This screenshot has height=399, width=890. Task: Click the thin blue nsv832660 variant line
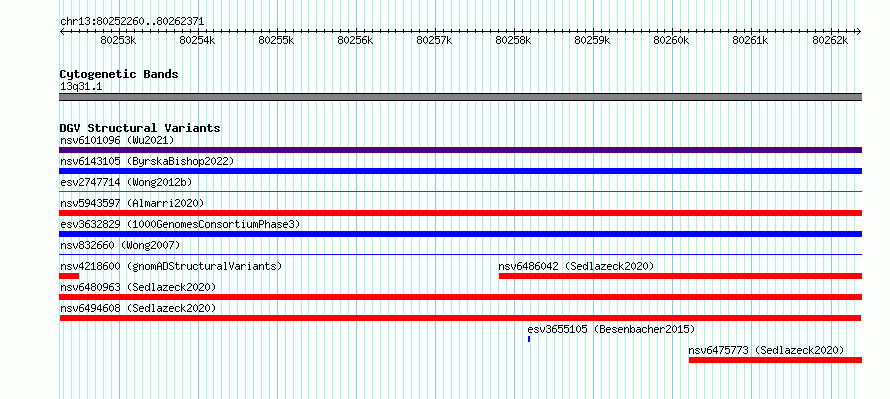[x=460, y=255]
